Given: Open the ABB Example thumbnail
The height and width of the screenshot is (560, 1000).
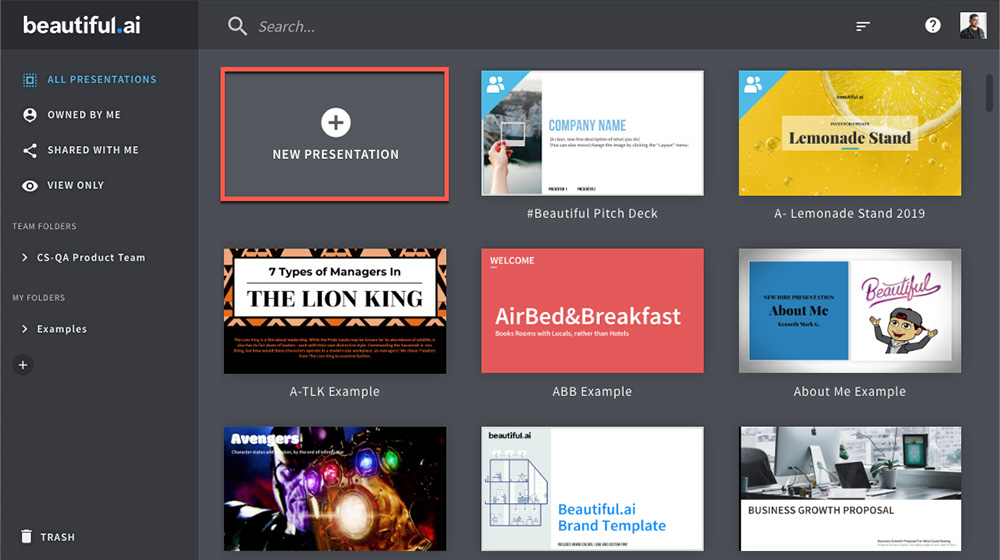Looking at the screenshot, I should pos(592,311).
